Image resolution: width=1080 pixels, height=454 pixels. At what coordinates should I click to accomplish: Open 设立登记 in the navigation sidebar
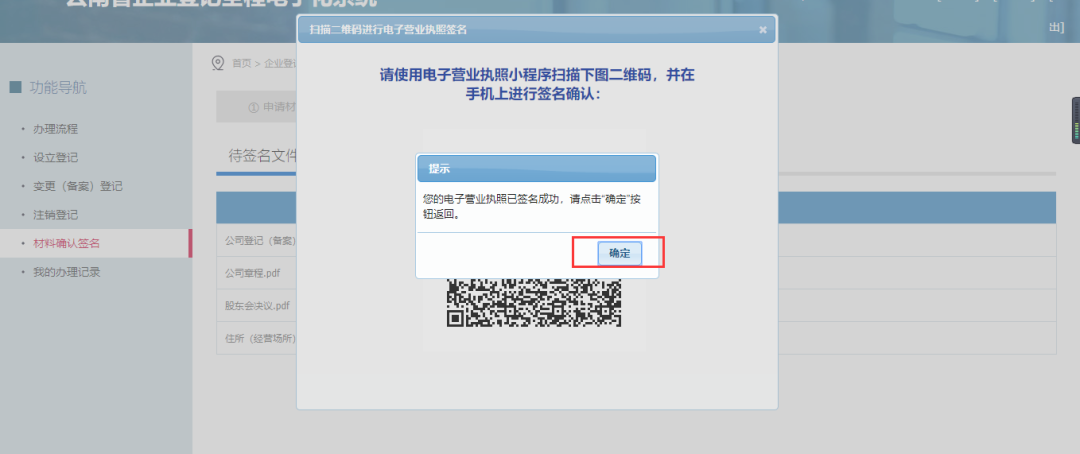point(55,157)
